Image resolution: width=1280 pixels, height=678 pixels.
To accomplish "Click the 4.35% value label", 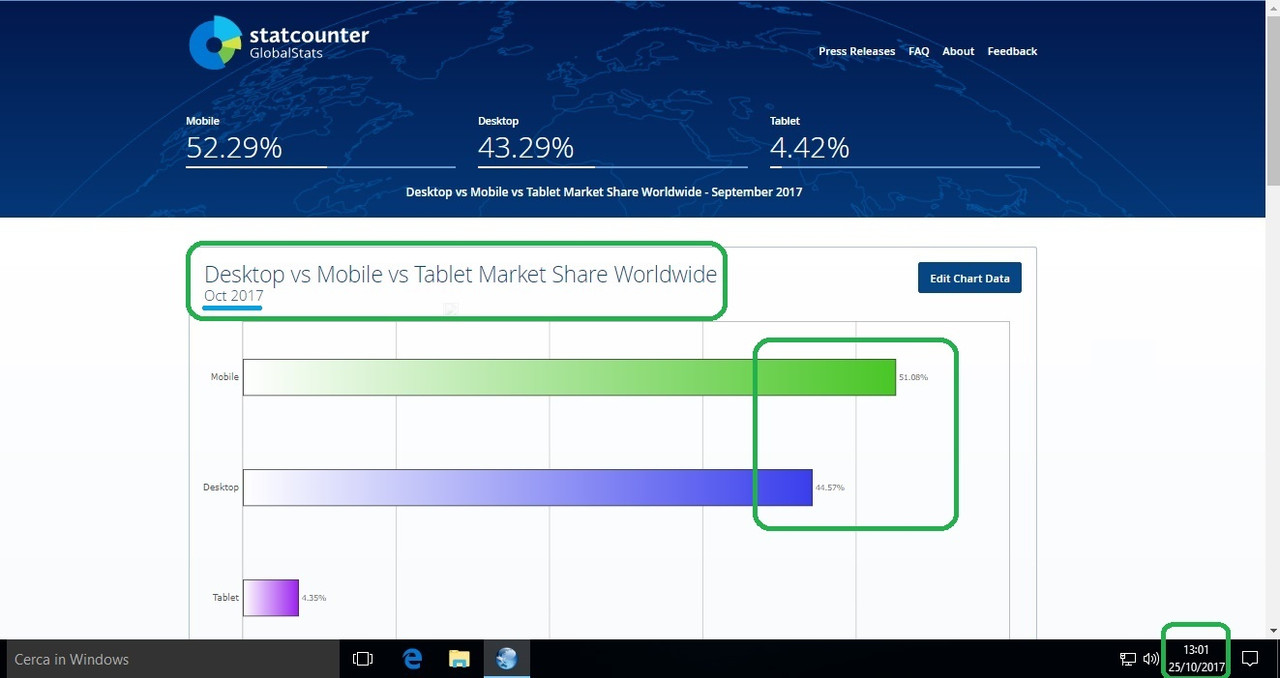I will tap(314, 597).
